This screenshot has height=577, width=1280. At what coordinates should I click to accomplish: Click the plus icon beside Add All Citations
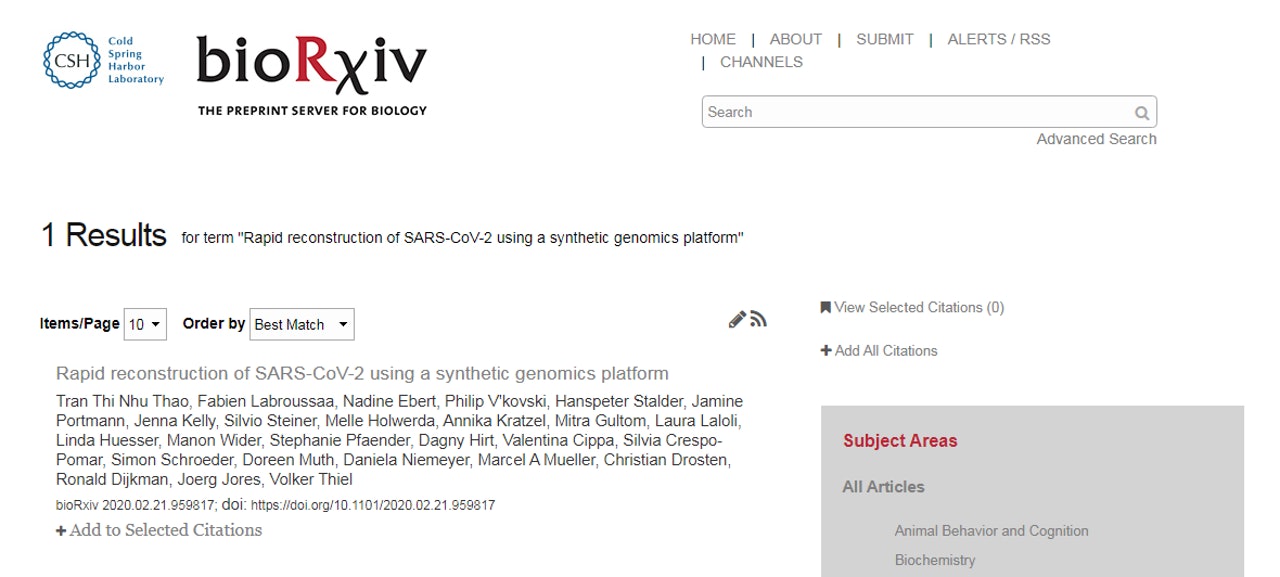826,351
